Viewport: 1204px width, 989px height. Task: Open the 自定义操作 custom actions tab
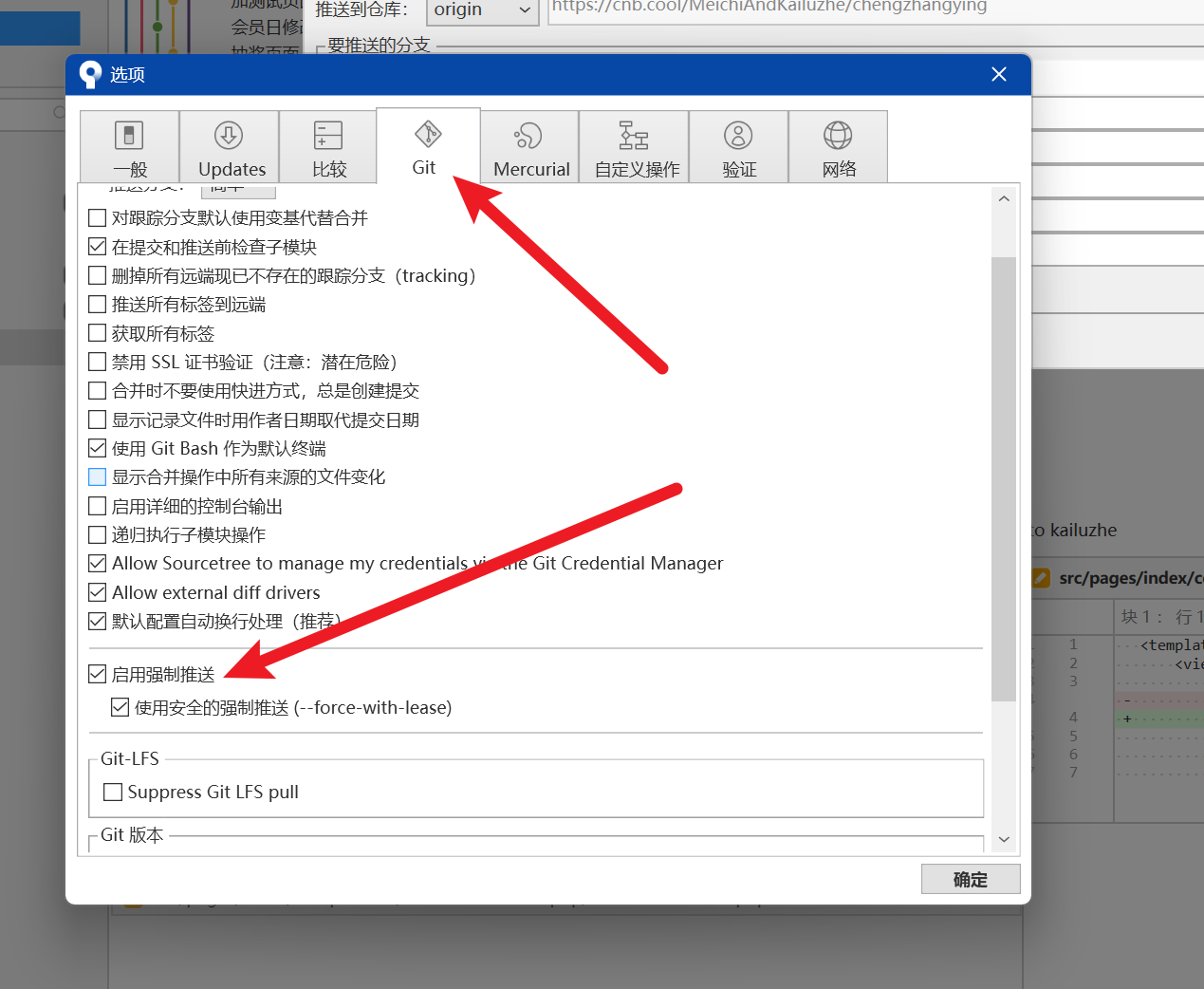click(634, 146)
